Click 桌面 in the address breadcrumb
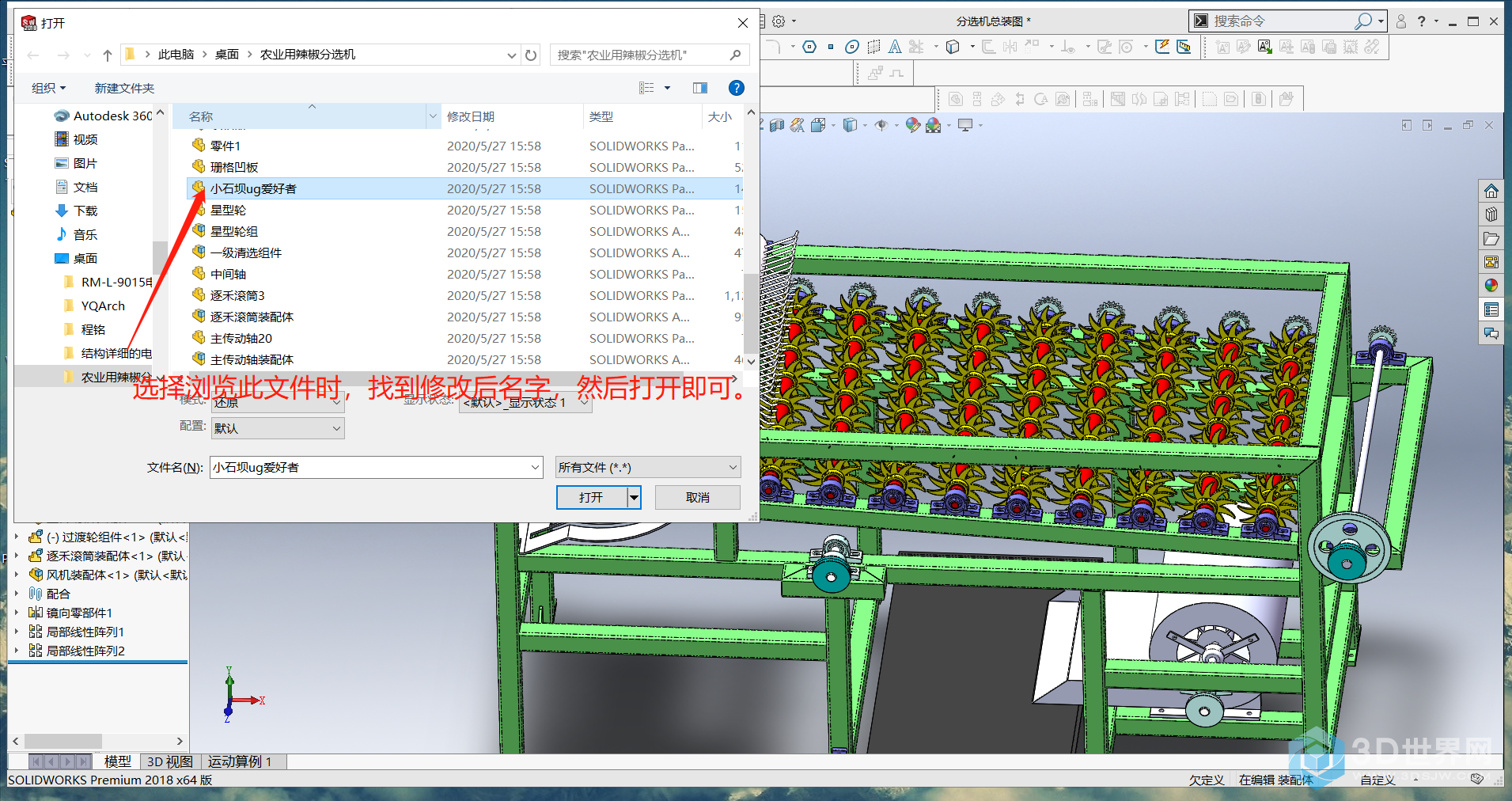1512x801 pixels. pyautogui.click(x=227, y=55)
